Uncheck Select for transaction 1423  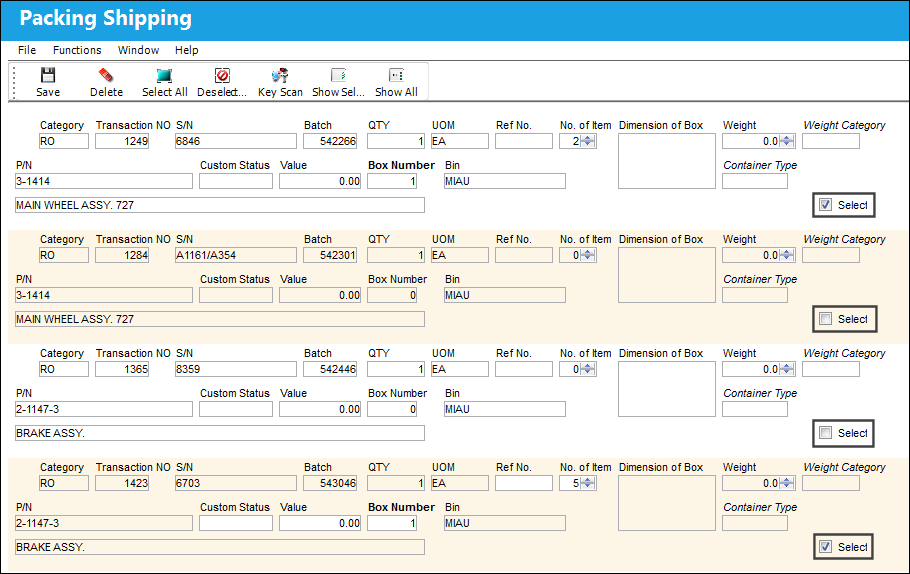point(825,547)
